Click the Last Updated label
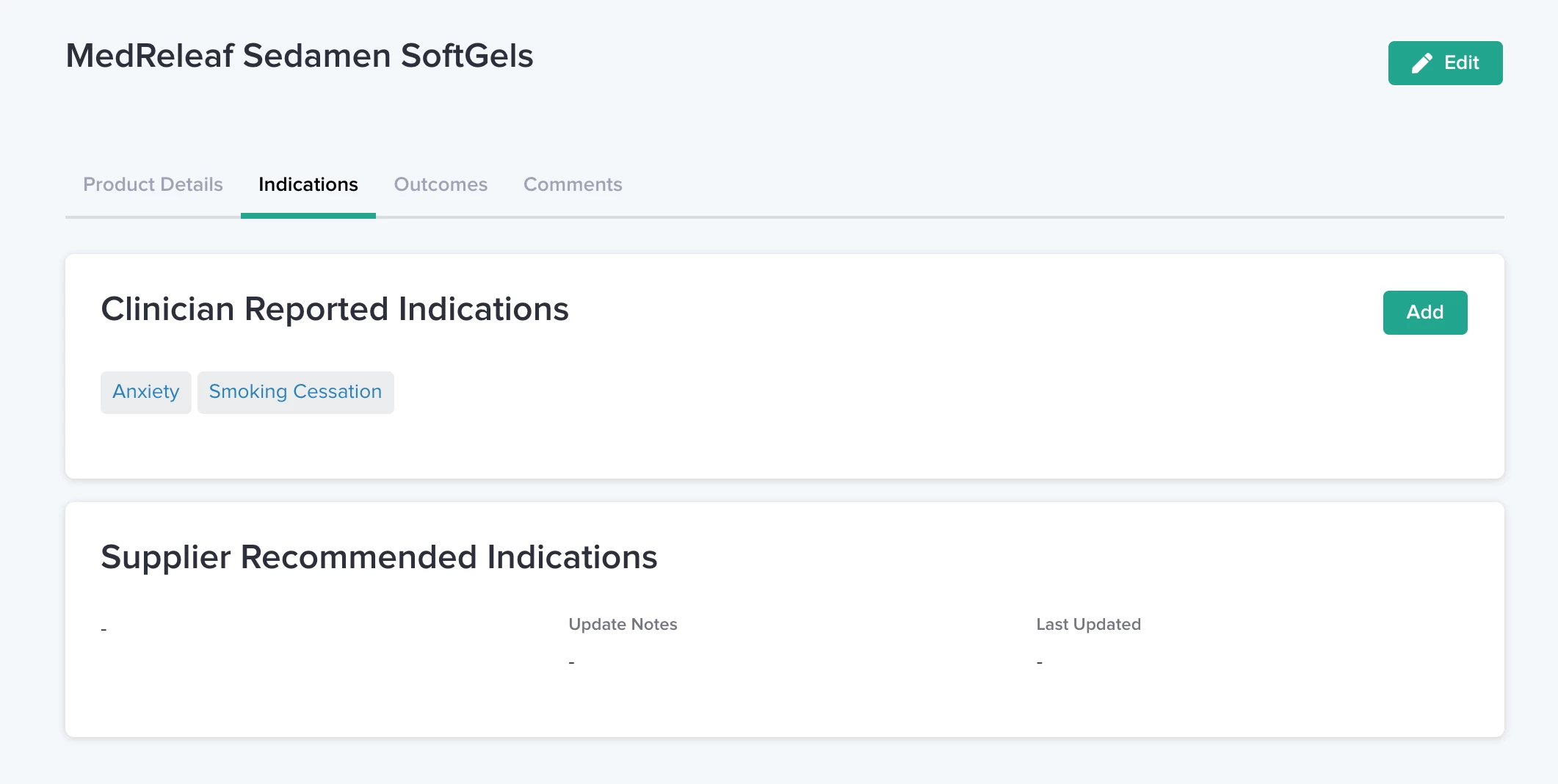 pyautogui.click(x=1088, y=624)
